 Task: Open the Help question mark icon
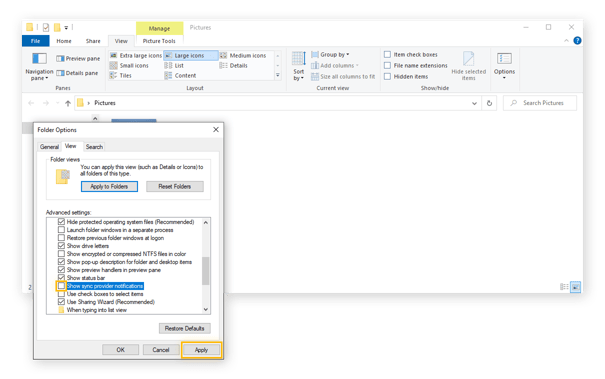click(577, 41)
